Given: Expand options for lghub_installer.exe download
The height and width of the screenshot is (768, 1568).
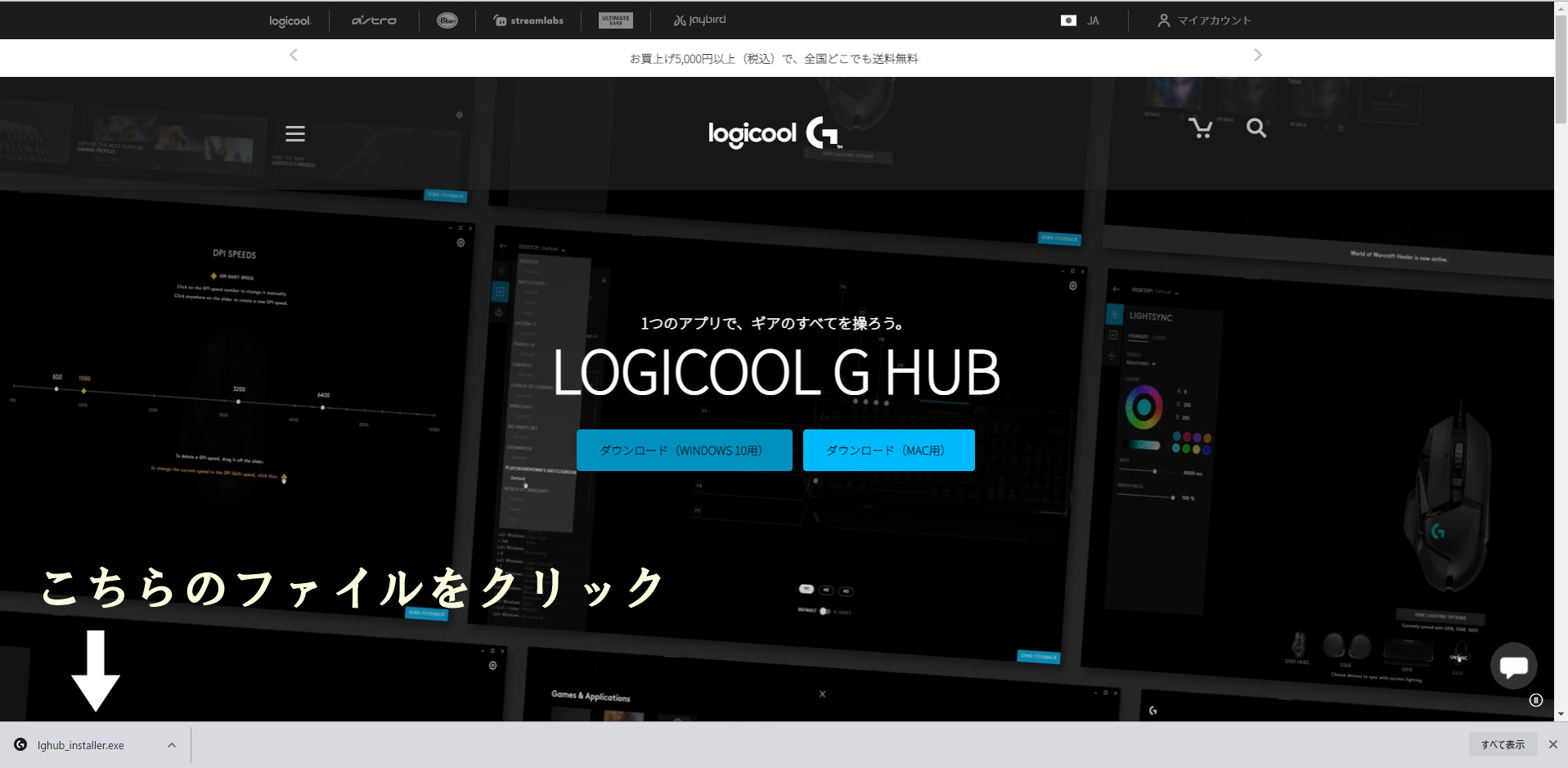Looking at the screenshot, I should point(171,744).
